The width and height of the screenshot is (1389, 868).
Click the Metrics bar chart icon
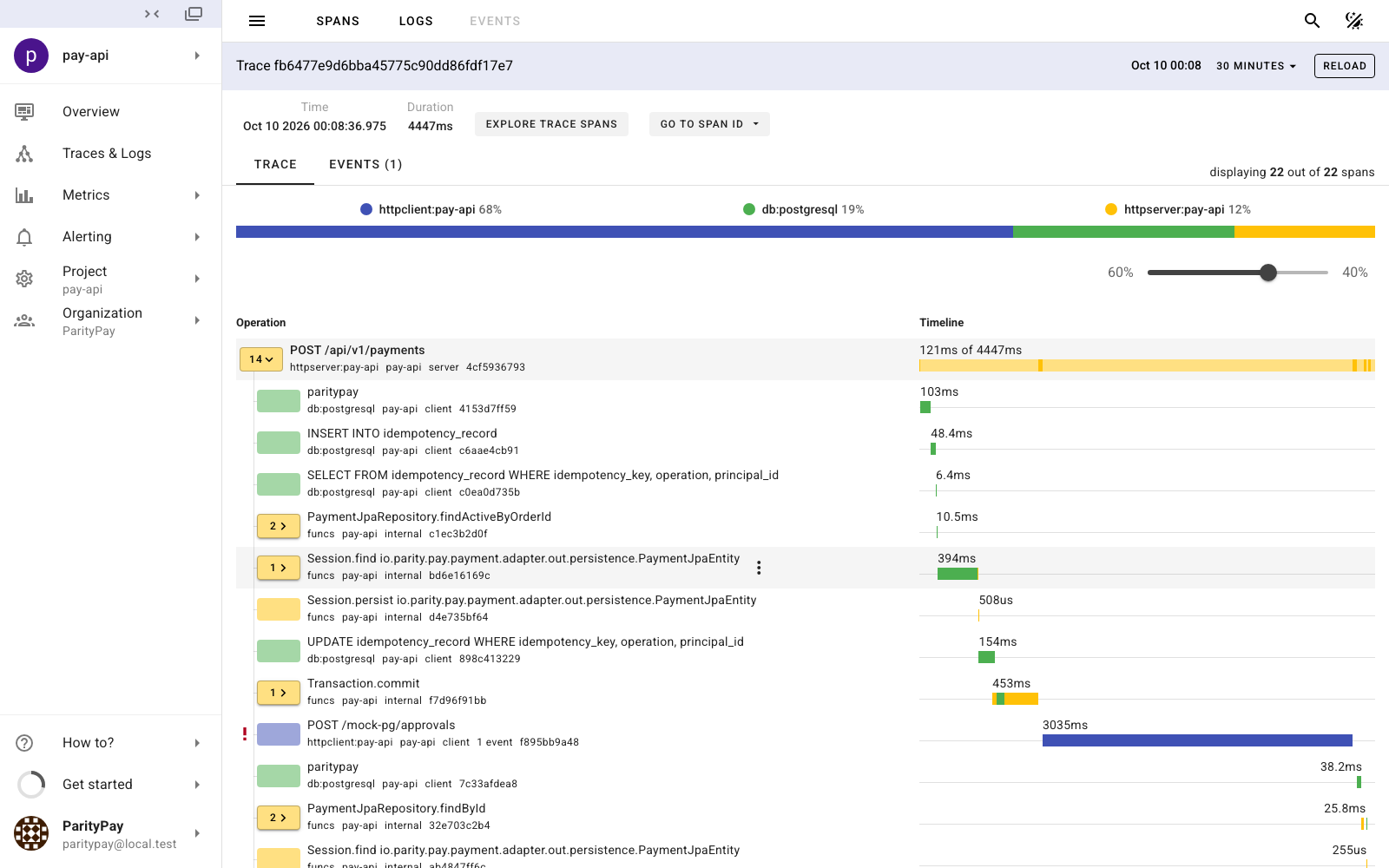pyautogui.click(x=24, y=195)
